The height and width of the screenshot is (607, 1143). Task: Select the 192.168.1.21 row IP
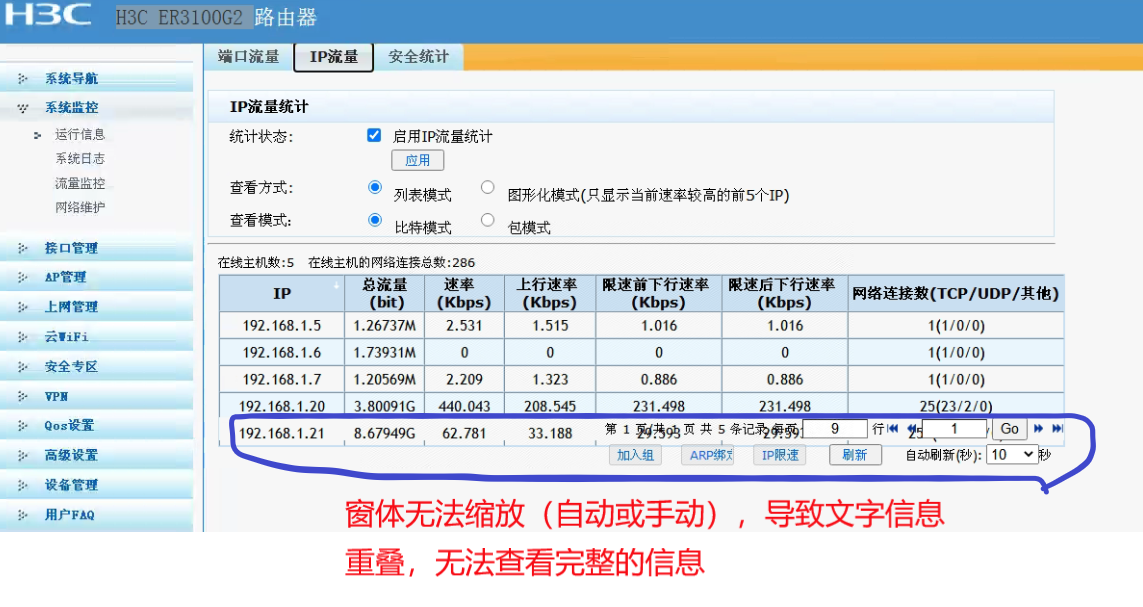coord(282,434)
